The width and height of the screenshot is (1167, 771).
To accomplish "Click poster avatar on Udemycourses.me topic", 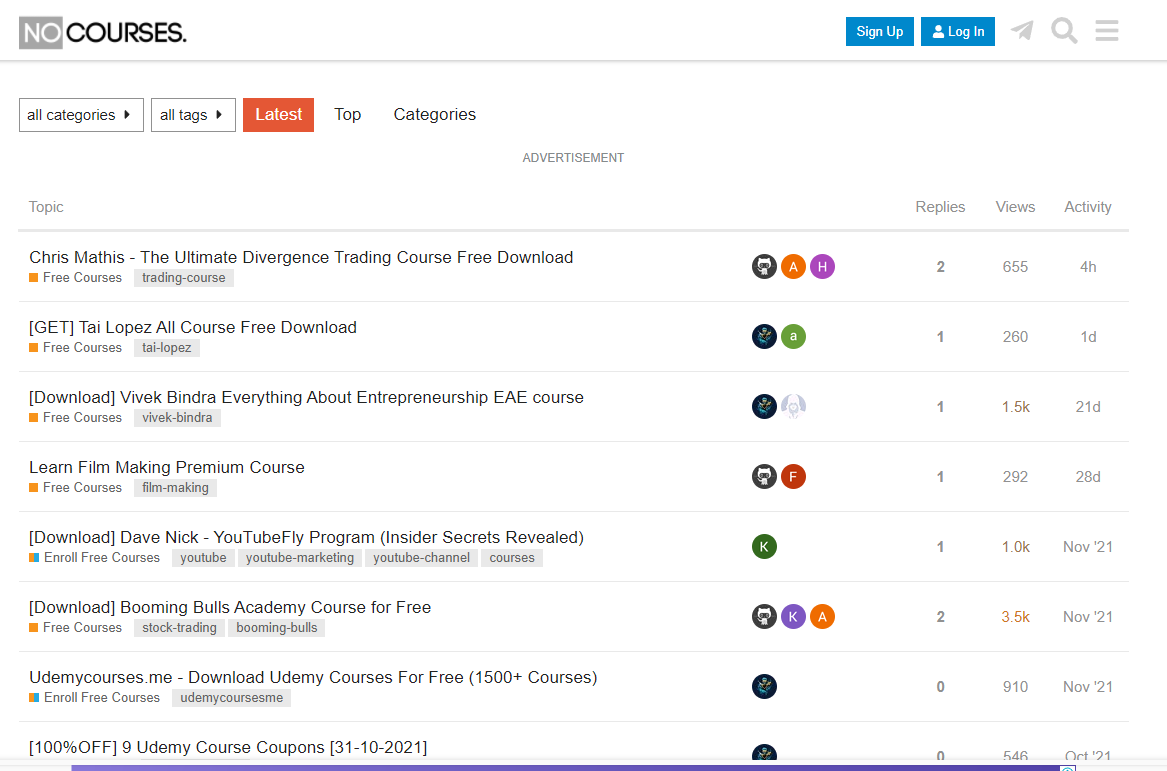I will pyautogui.click(x=764, y=686).
